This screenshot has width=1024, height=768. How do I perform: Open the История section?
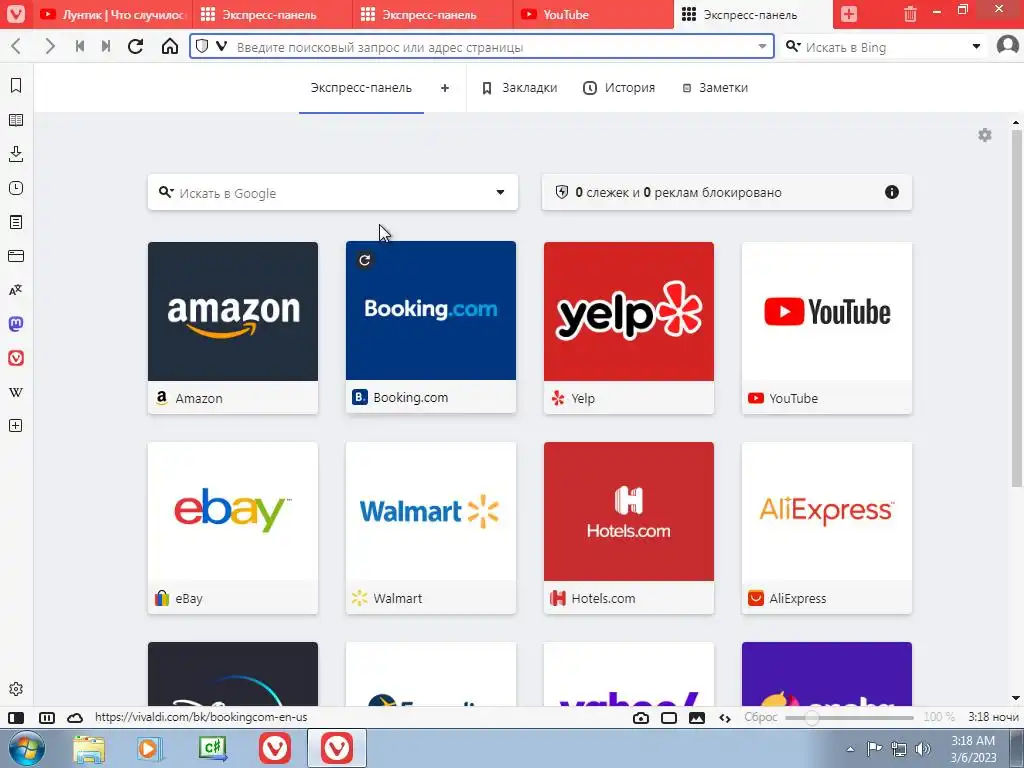(619, 88)
